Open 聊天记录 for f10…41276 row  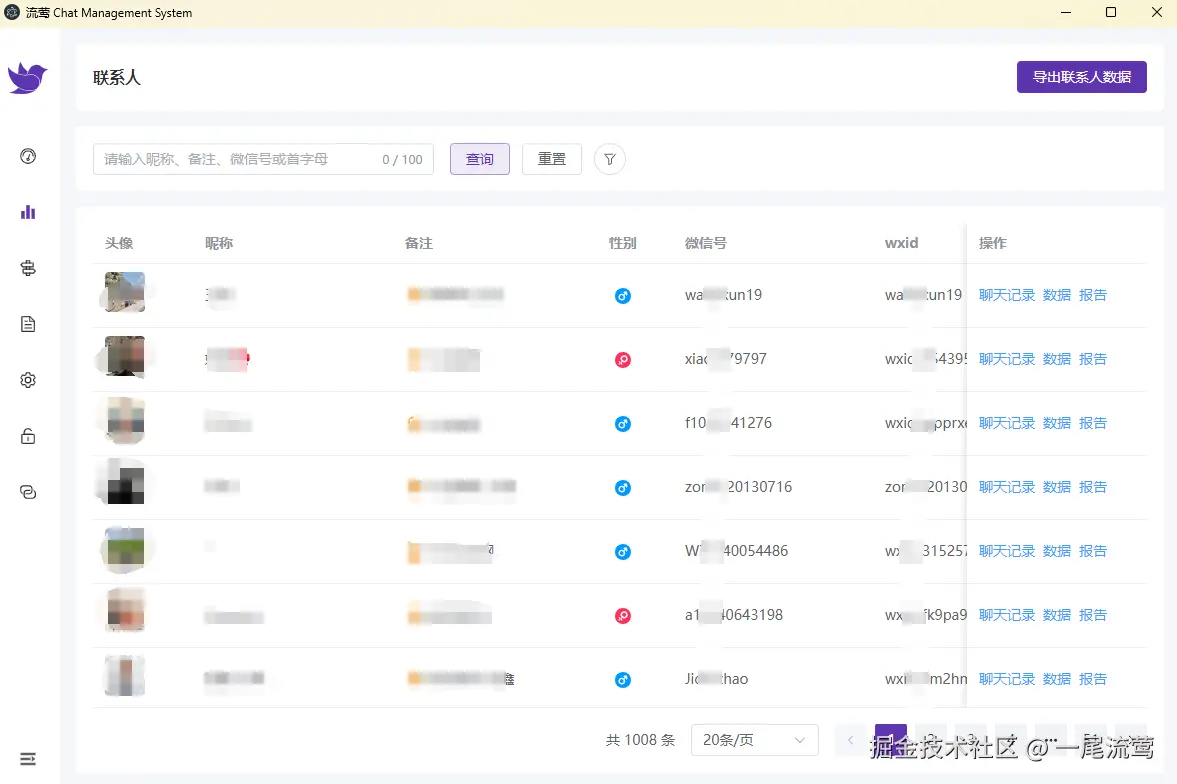1007,423
